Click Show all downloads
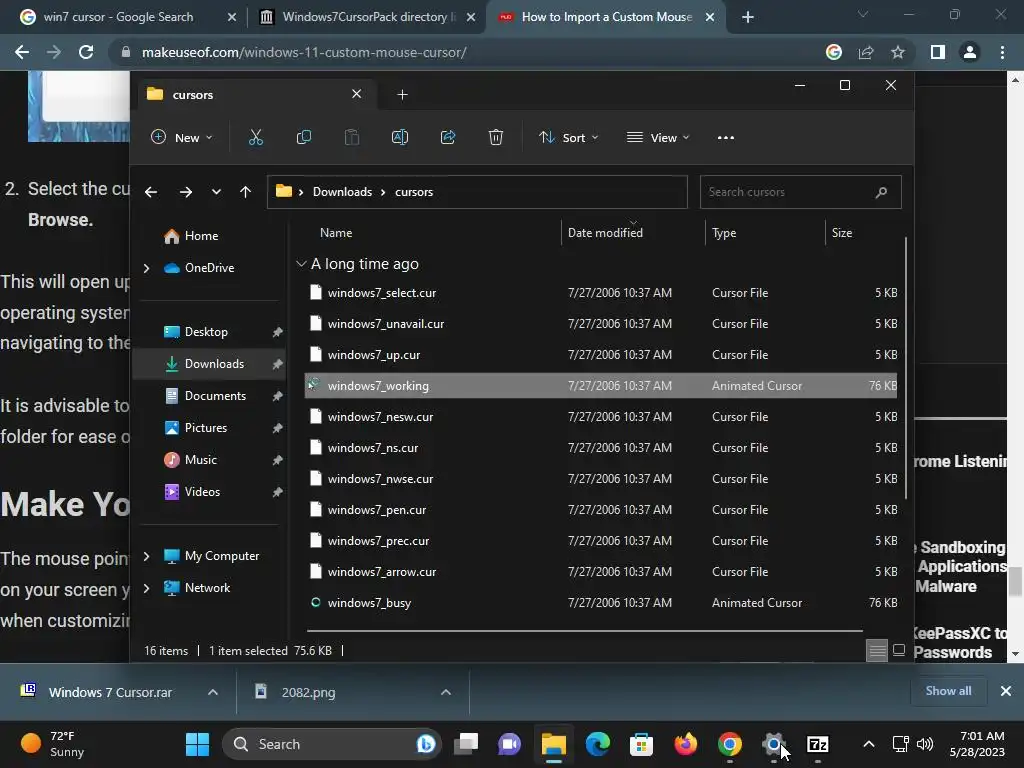This screenshot has width=1024, height=768. tap(948, 691)
